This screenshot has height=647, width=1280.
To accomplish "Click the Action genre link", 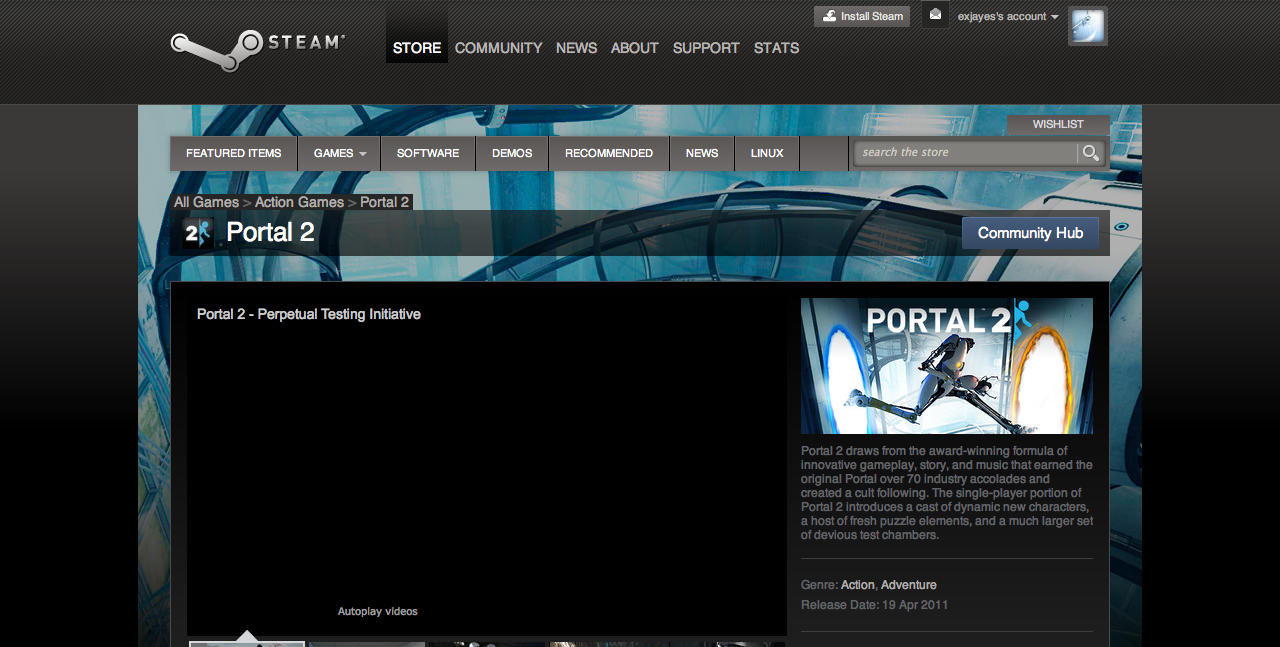I will [x=858, y=585].
